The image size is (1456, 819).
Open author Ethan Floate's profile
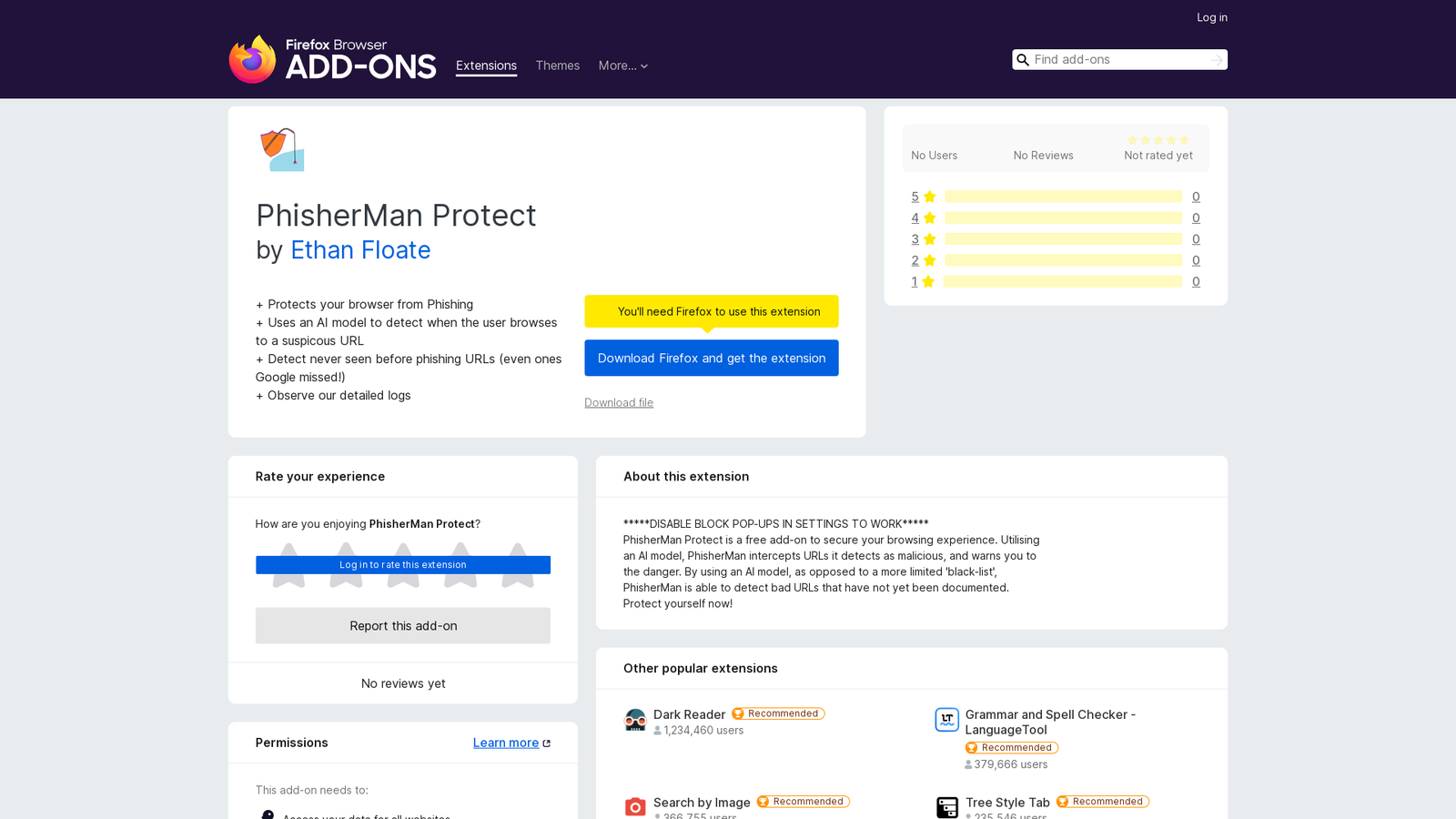point(360,249)
